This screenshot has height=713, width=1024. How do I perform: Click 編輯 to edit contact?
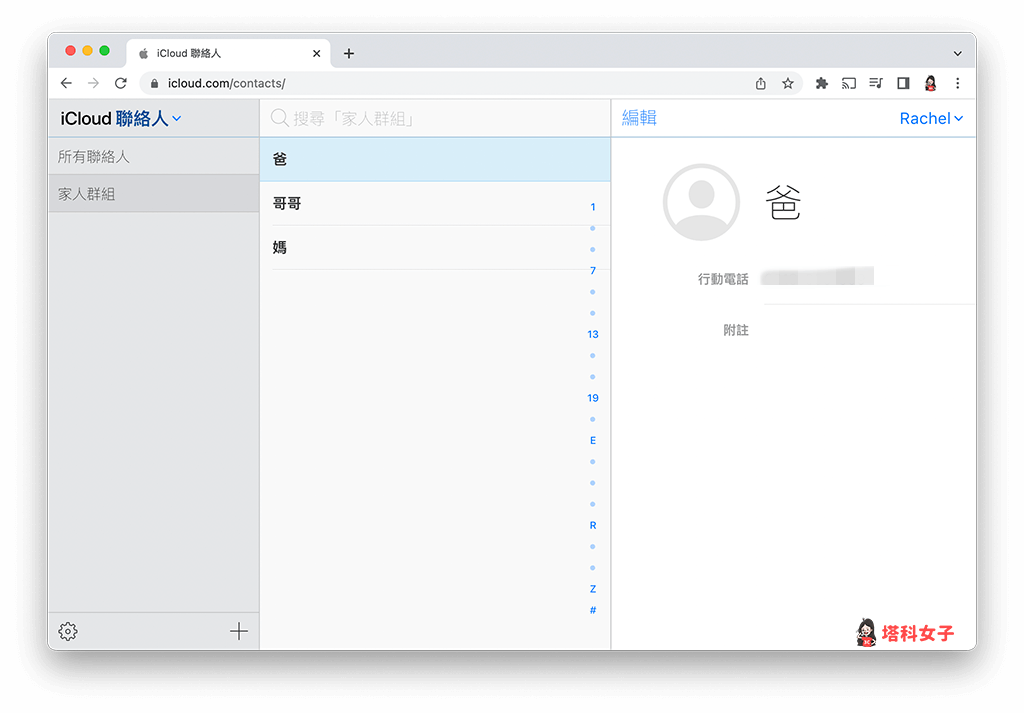[639, 118]
